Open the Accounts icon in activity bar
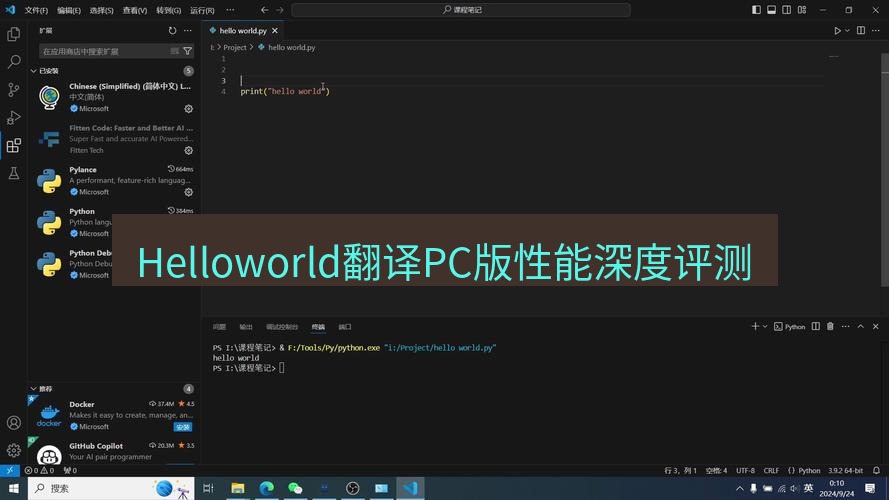Screen dimensions: 889x500 click(x=14, y=423)
